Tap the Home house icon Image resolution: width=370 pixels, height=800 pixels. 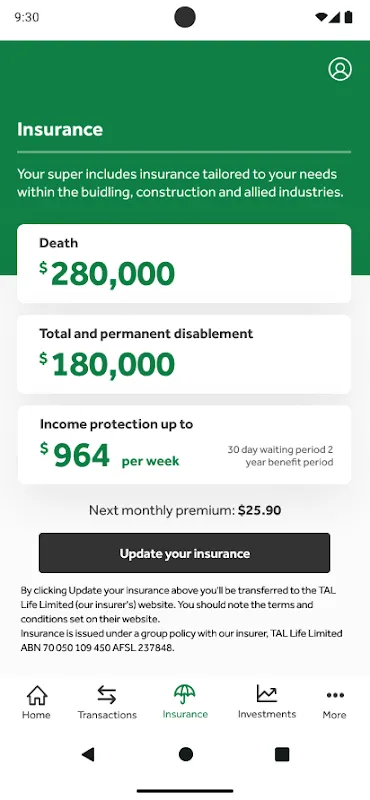pos(37,694)
